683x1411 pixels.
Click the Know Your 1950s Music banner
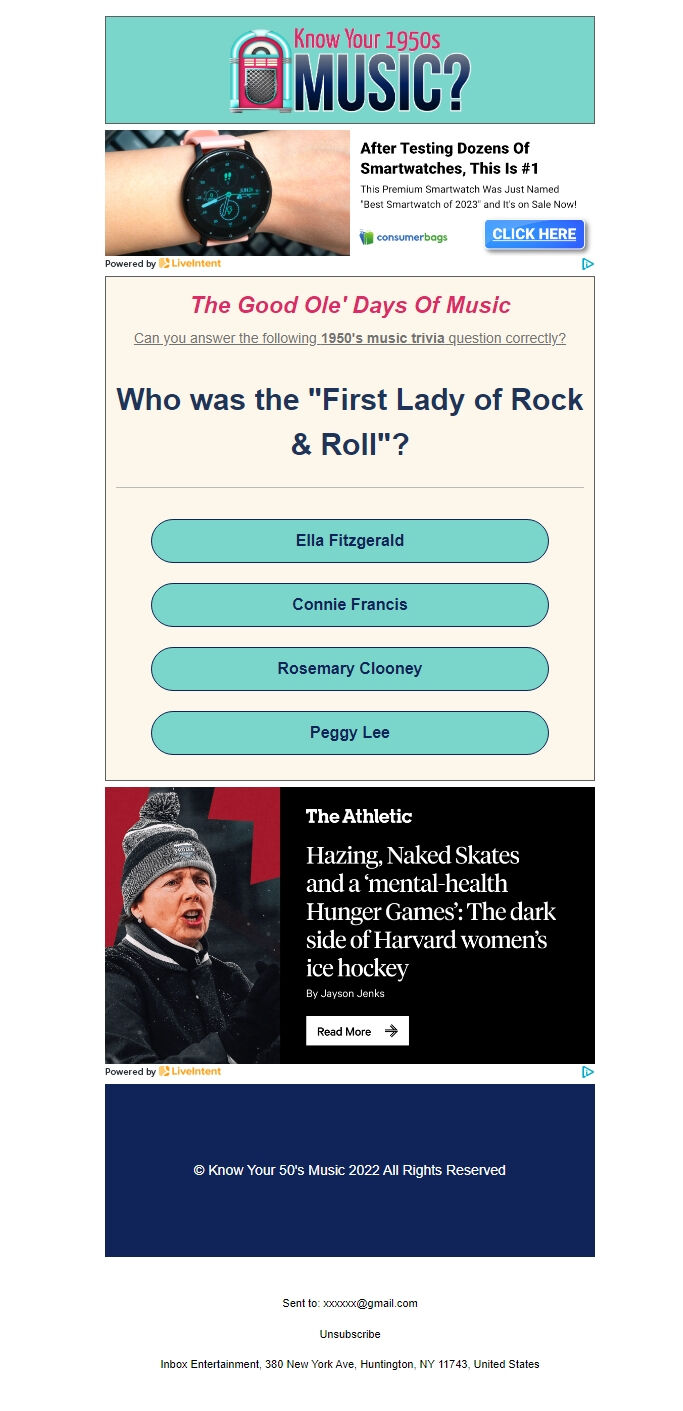click(350, 70)
